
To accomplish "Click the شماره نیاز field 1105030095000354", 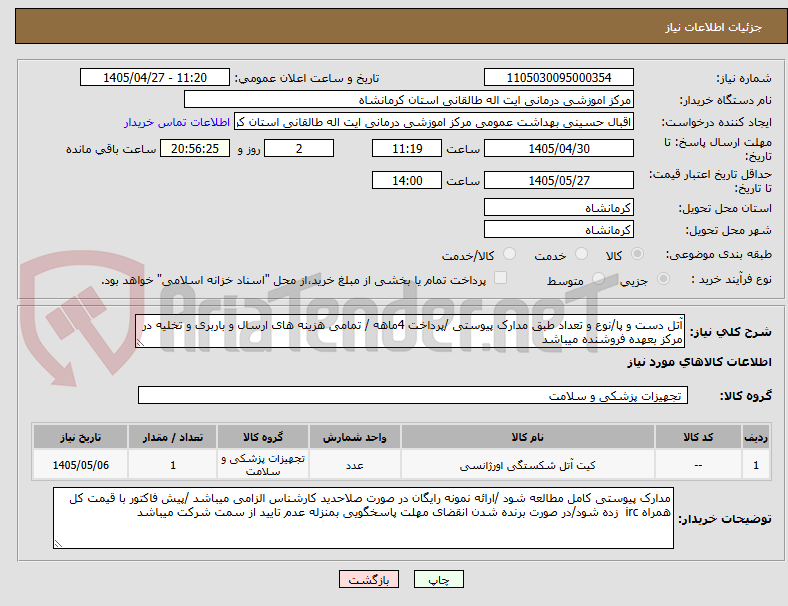I will (x=559, y=77).
